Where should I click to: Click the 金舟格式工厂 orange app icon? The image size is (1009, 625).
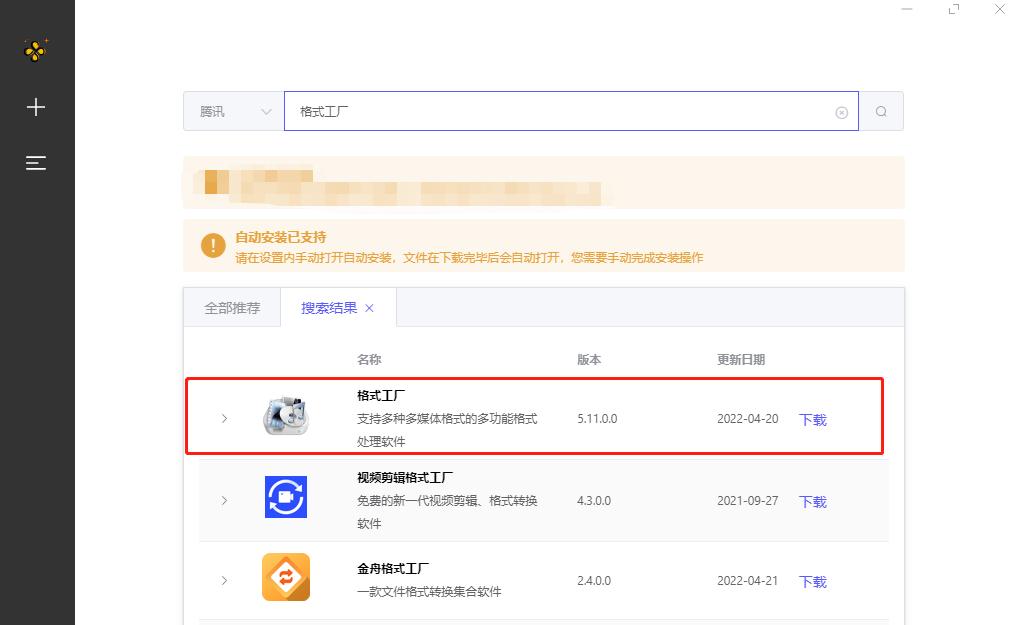click(285, 577)
